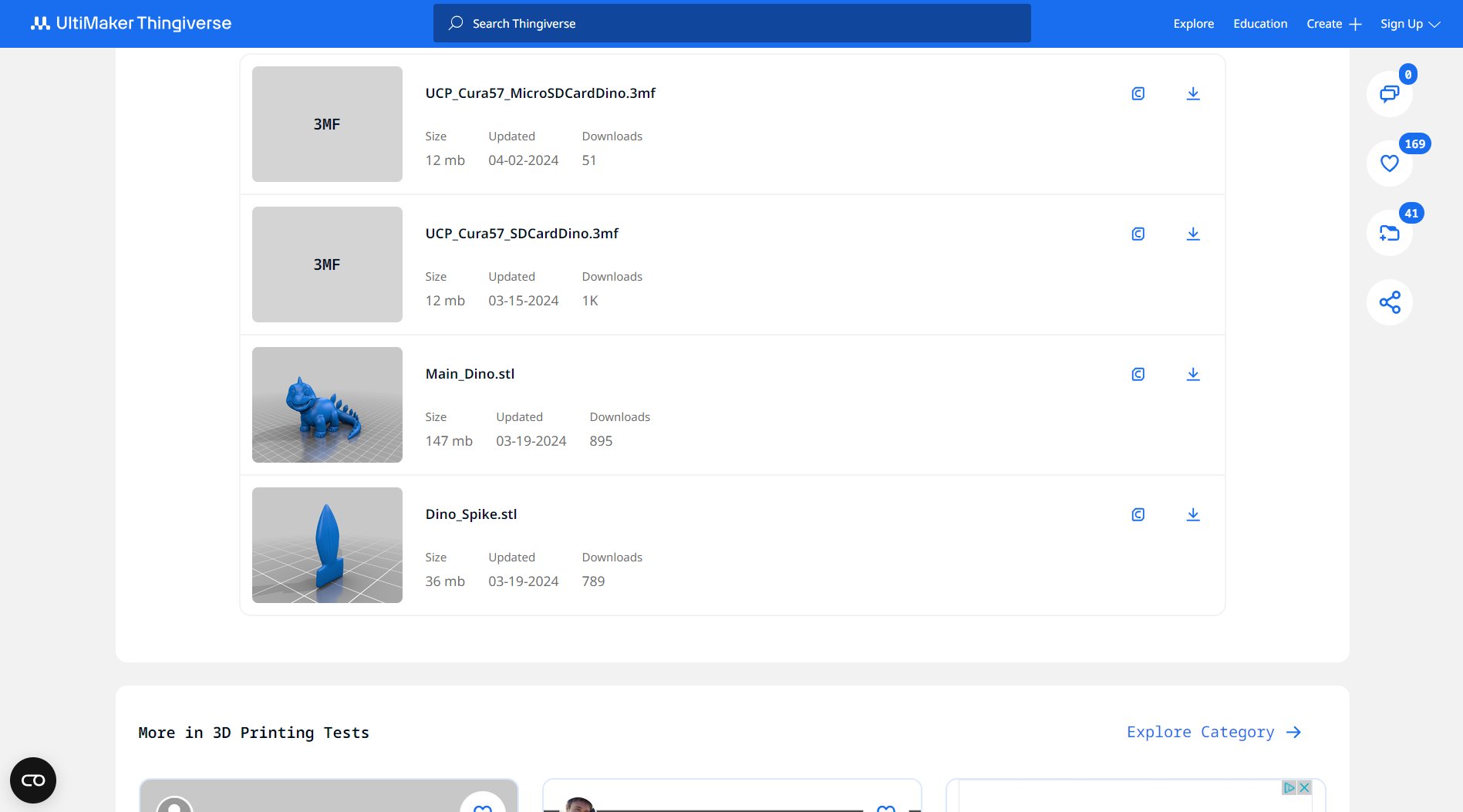Open the Create menu
Viewport: 1463px width, 812px height.
tap(1333, 24)
